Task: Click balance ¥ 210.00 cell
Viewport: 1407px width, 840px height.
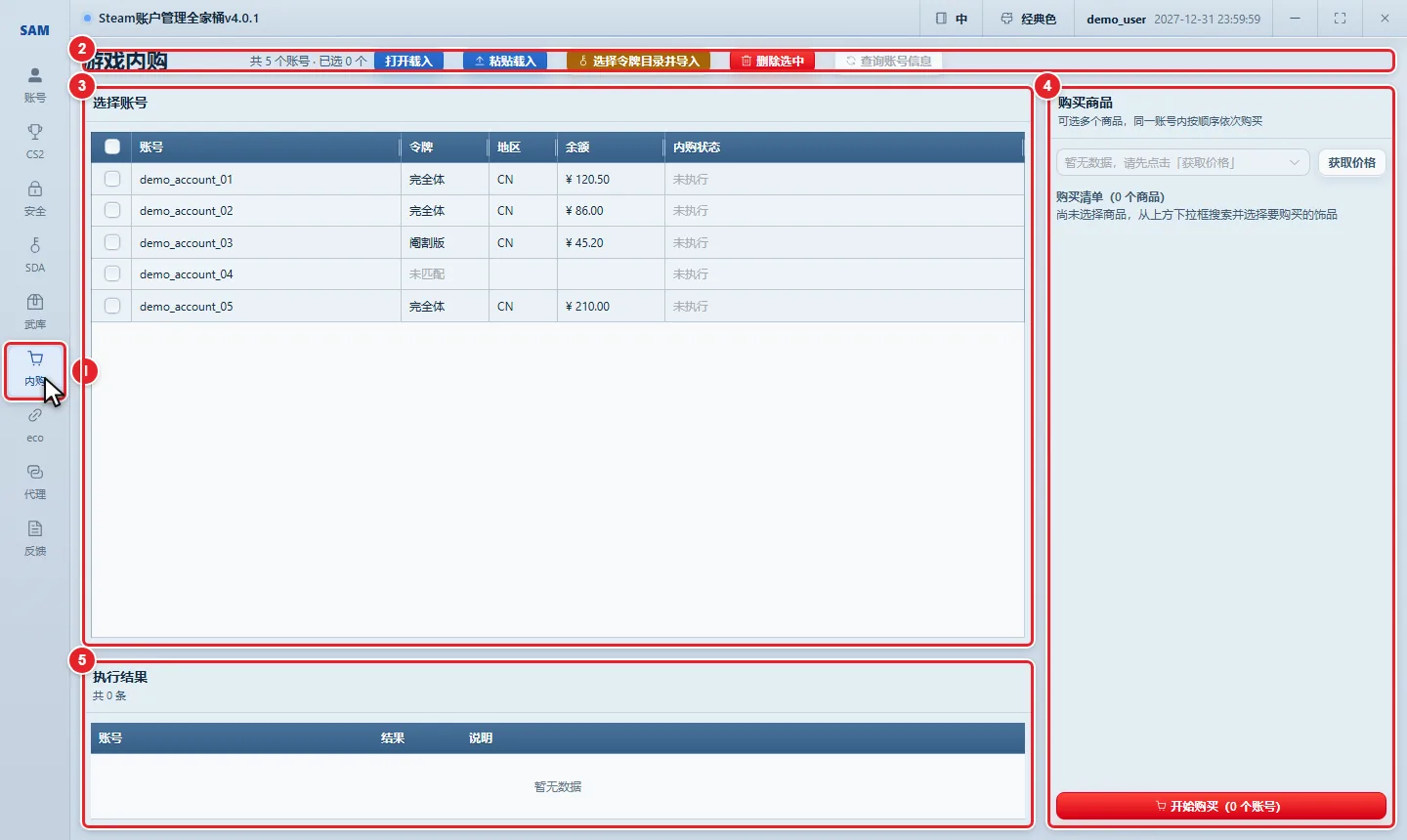Action: click(x=611, y=306)
